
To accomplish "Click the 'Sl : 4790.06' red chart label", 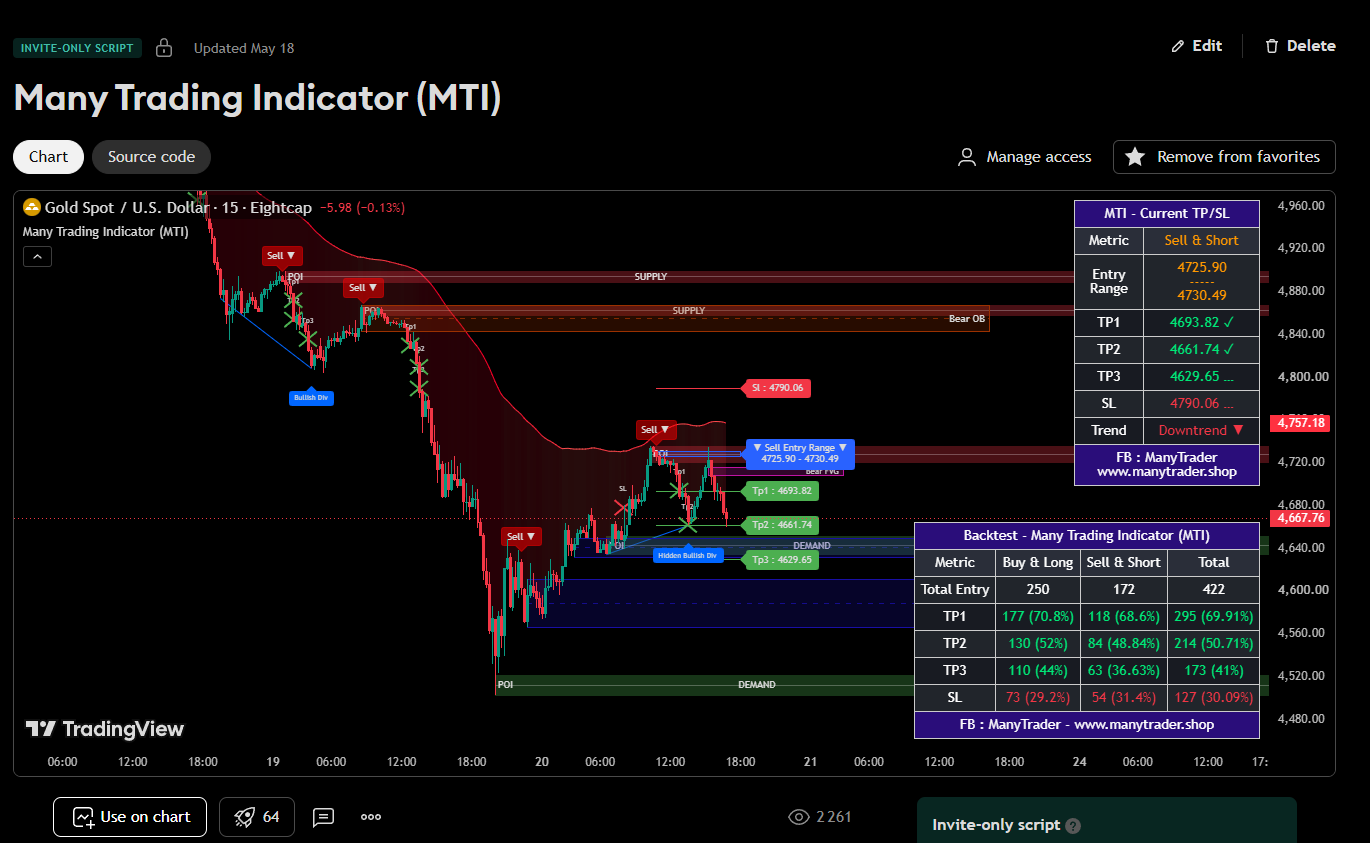I will tap(775, 388).
